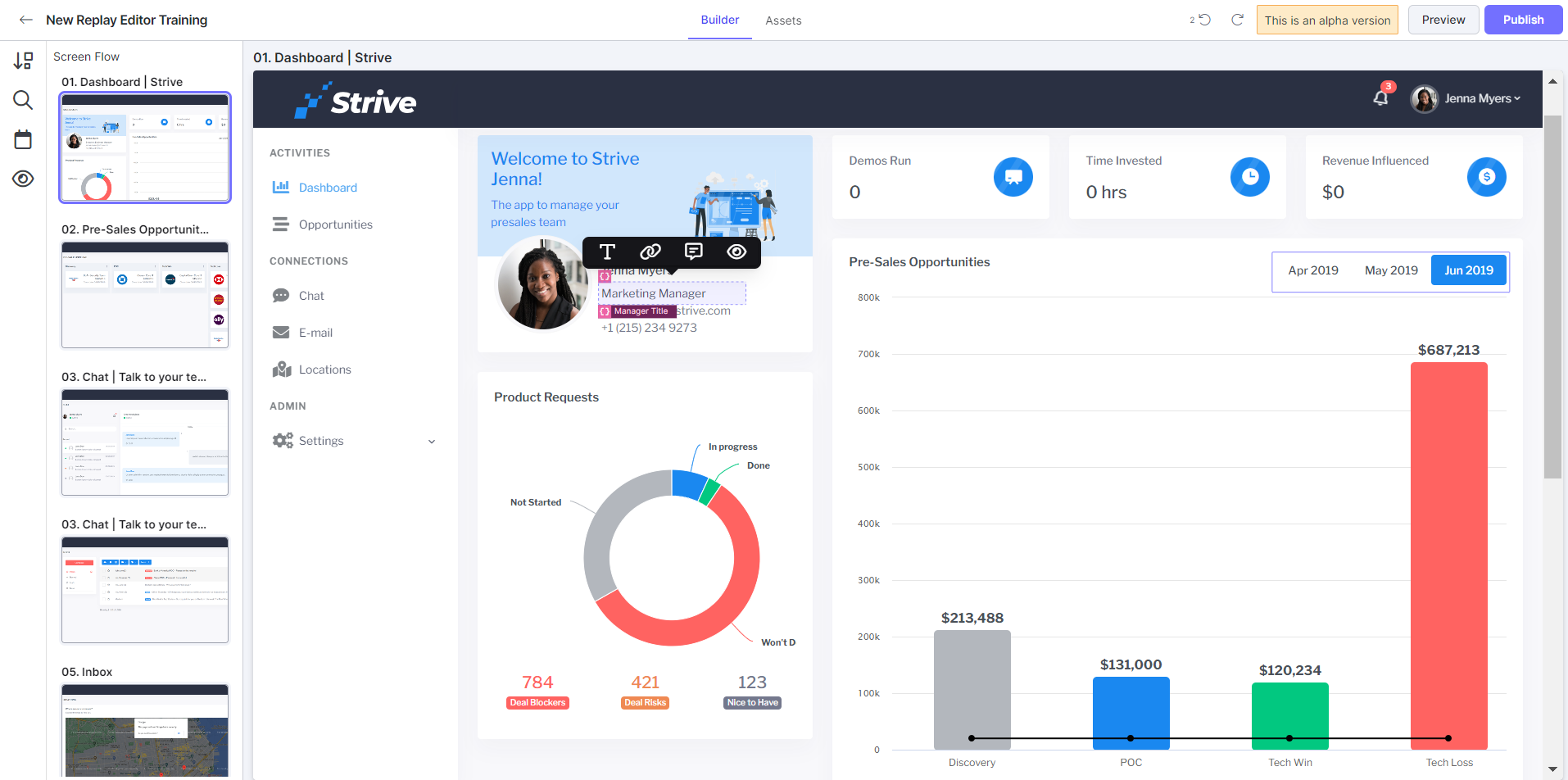Click the Deal Blockers badge
1568x780 pixels.
point(537,703)
